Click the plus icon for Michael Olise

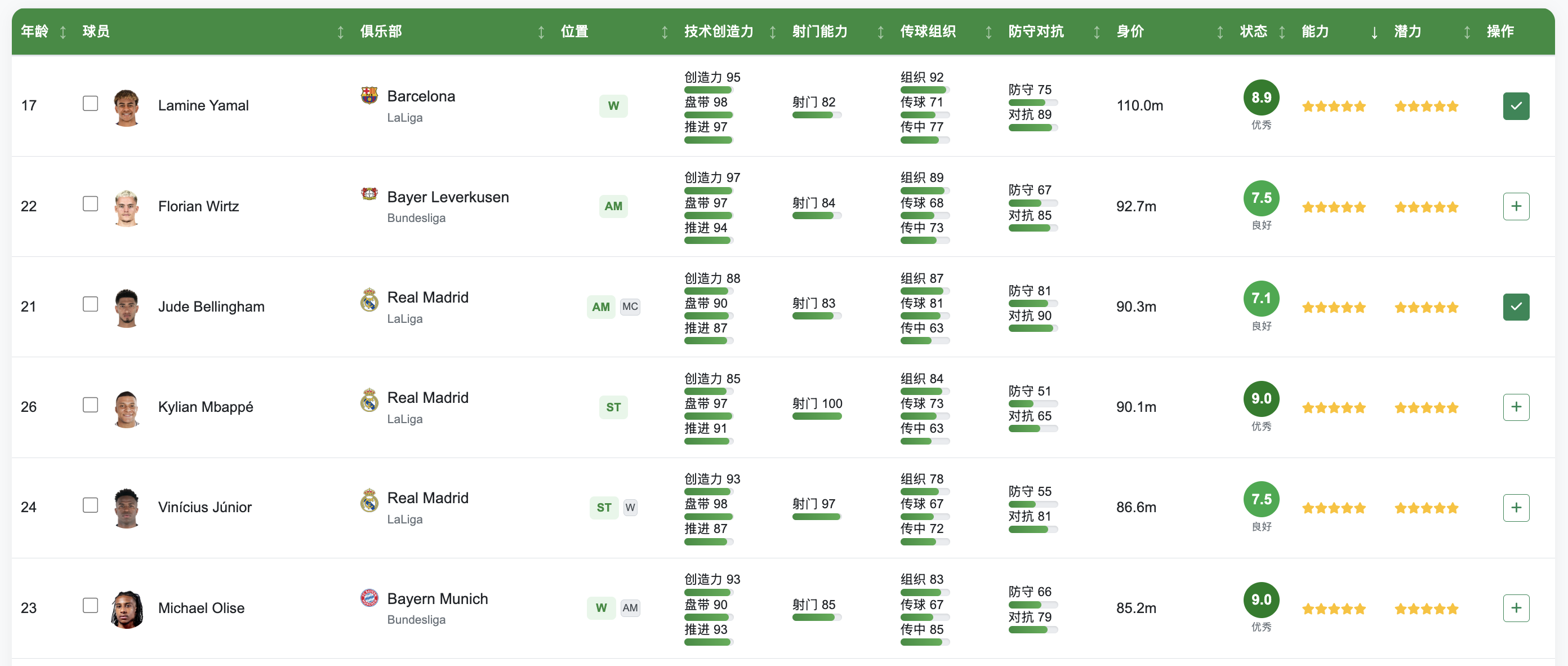[x=1516, y=607]
